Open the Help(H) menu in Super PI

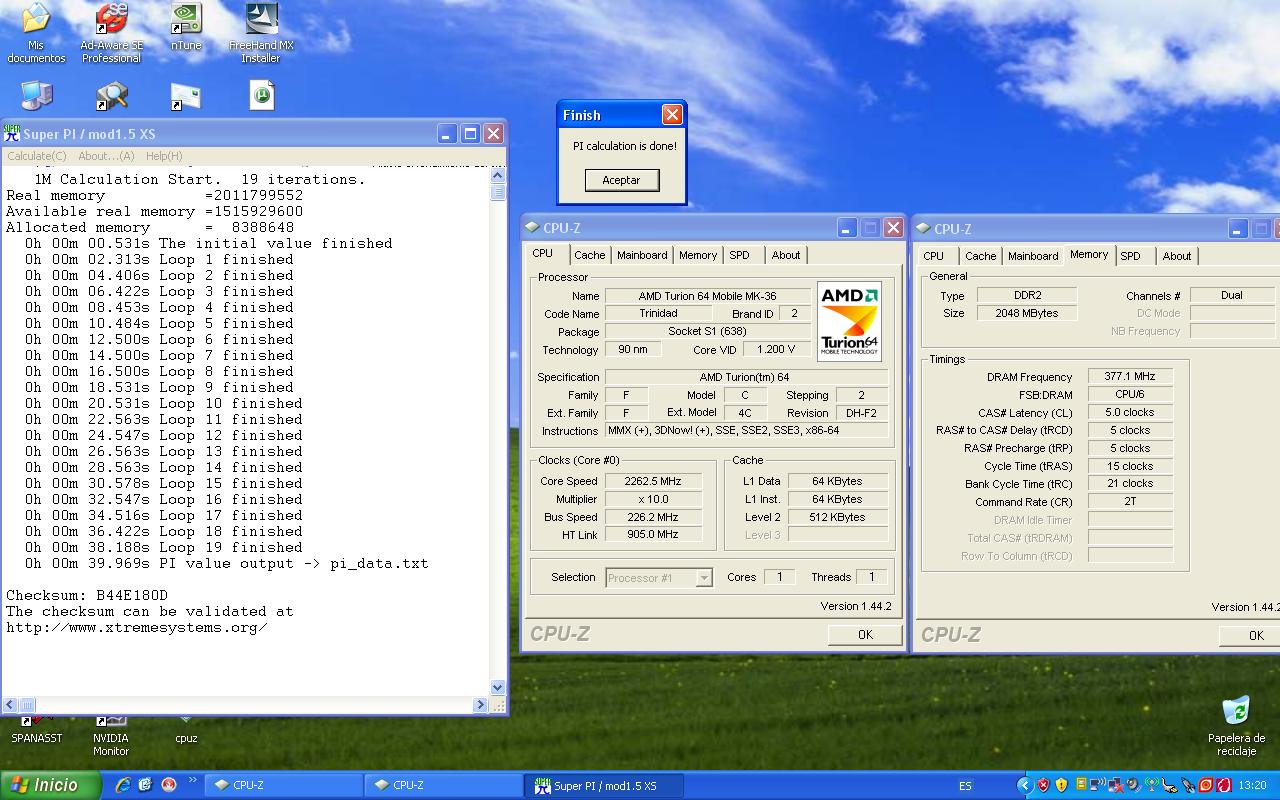(x=164, y=156)
